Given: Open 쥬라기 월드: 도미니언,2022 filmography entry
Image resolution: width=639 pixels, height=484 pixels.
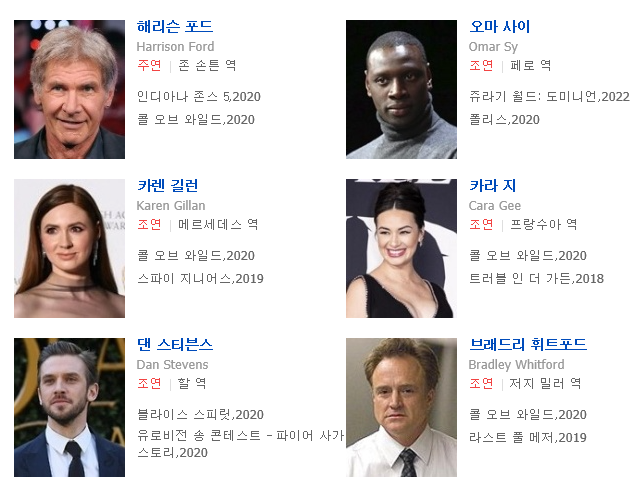Looking at the screenshot, I should (x=549, y=97).
